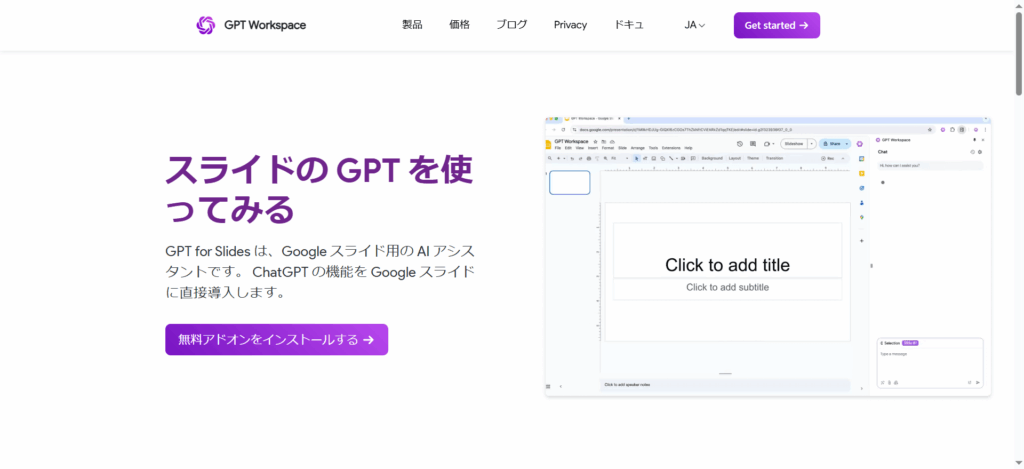Image resolution: width=1024 pixels, height=469 pixels.
Task: Click chat history icon beside gear
Action: point(972,152)
